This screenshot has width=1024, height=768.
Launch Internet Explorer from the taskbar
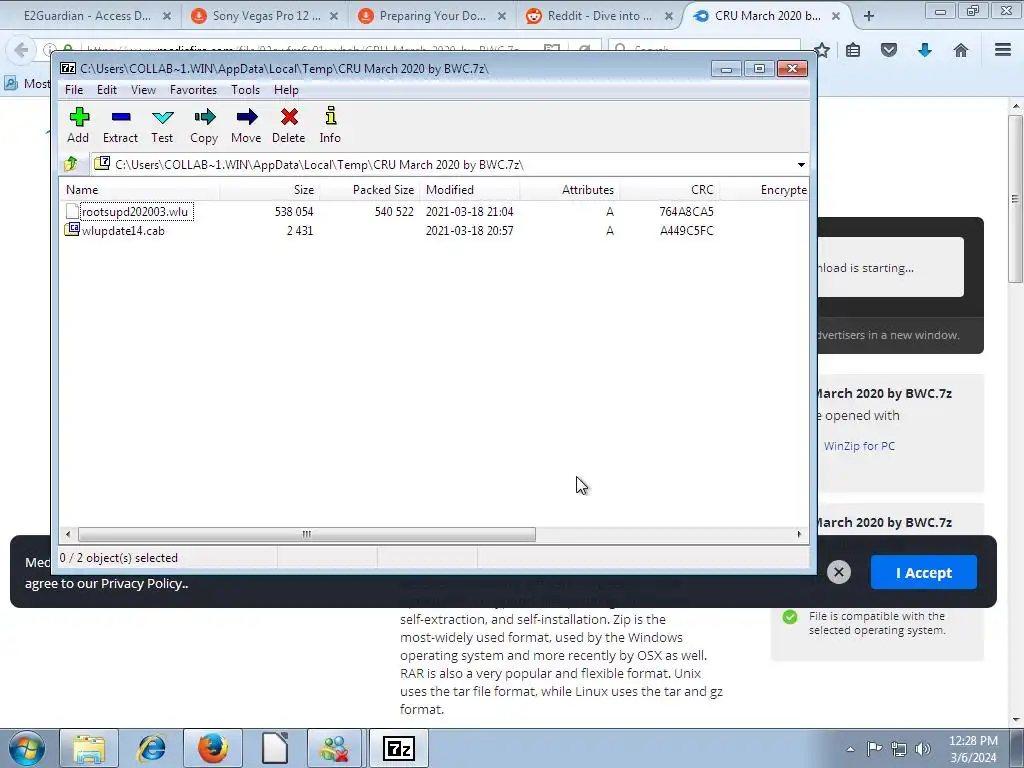tap(151, 748)
